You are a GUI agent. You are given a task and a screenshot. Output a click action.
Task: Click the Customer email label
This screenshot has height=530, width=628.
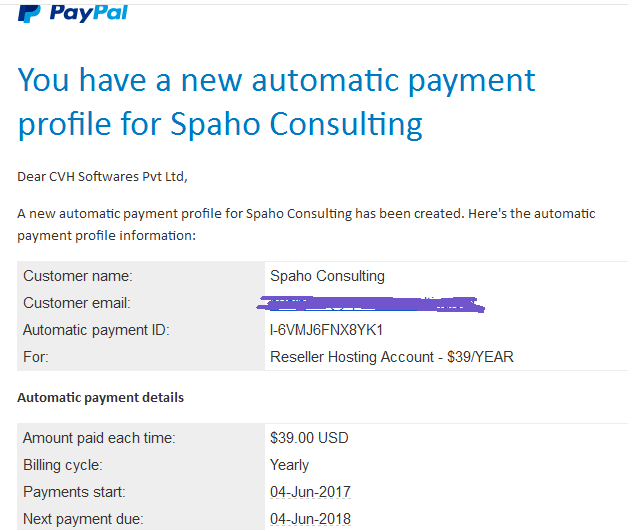coord(77,303)
